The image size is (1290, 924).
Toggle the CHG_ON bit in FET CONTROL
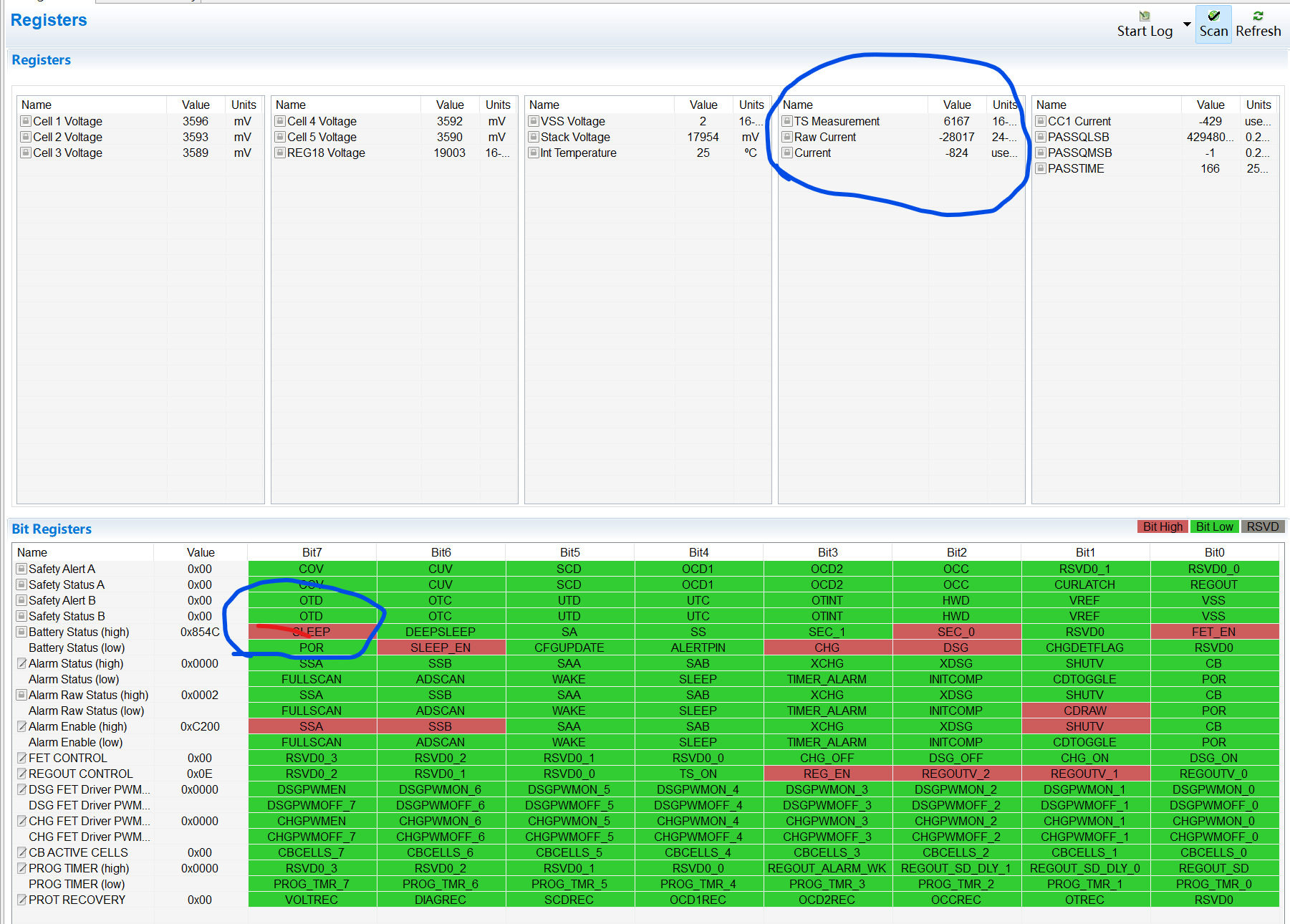pos(1085,758)
